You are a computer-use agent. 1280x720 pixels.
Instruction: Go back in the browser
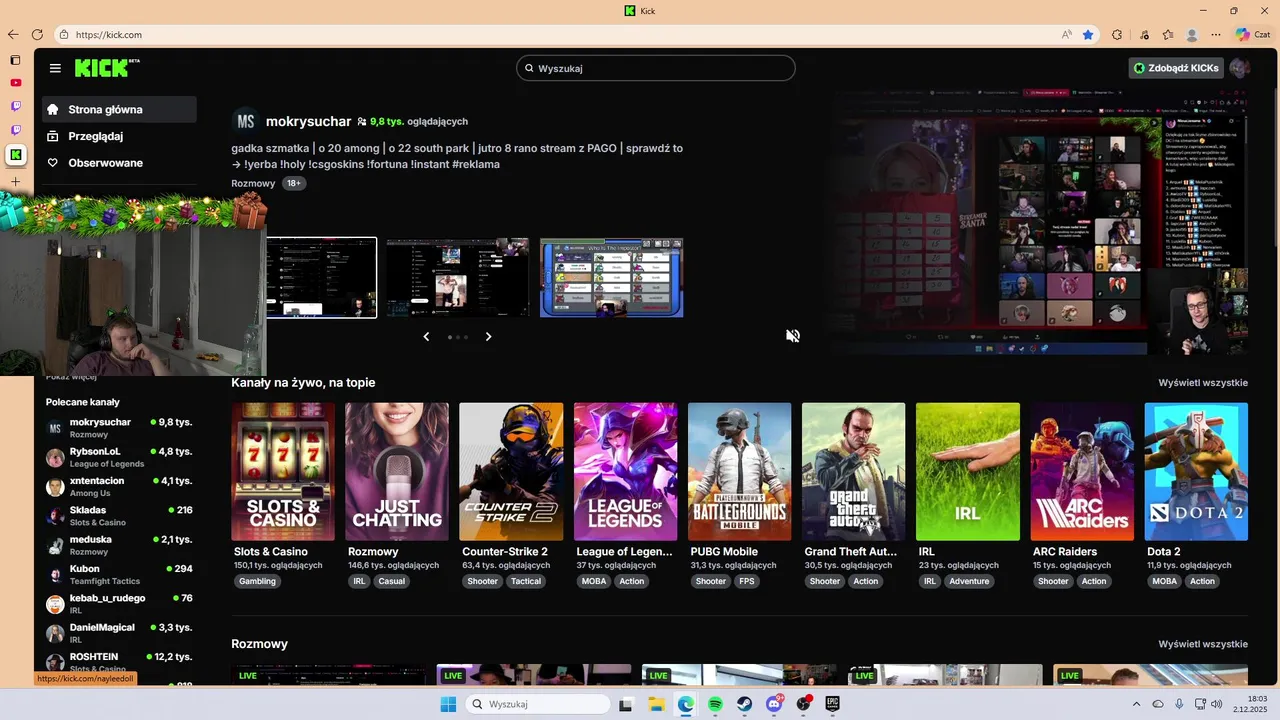pyautogui.click(x=13, y=34)
